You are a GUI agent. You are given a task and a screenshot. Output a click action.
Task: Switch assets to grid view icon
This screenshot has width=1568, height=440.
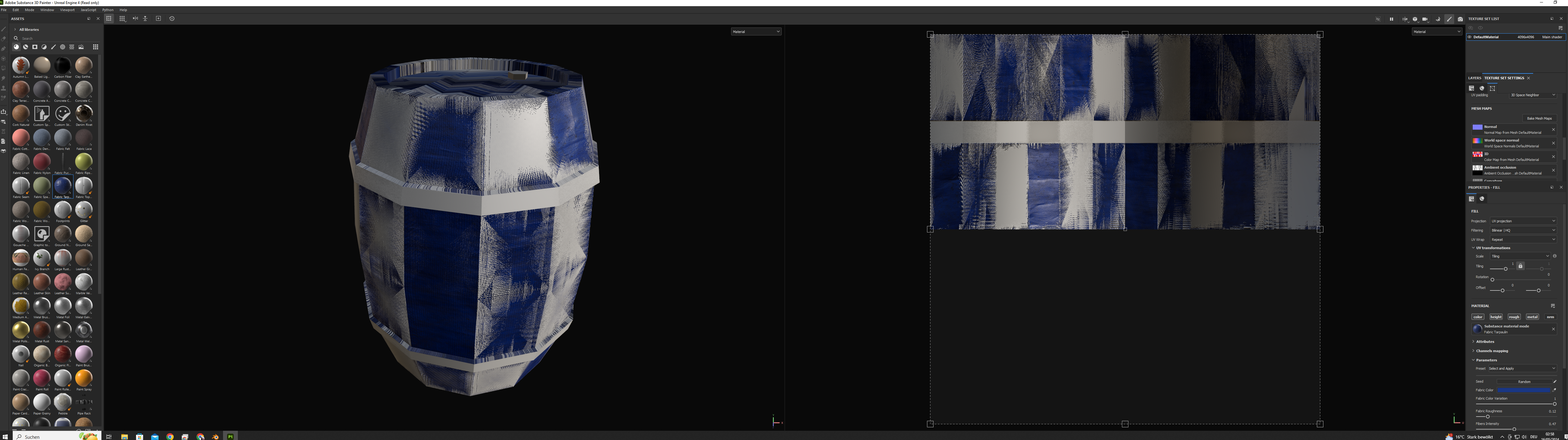coord(96,47)
